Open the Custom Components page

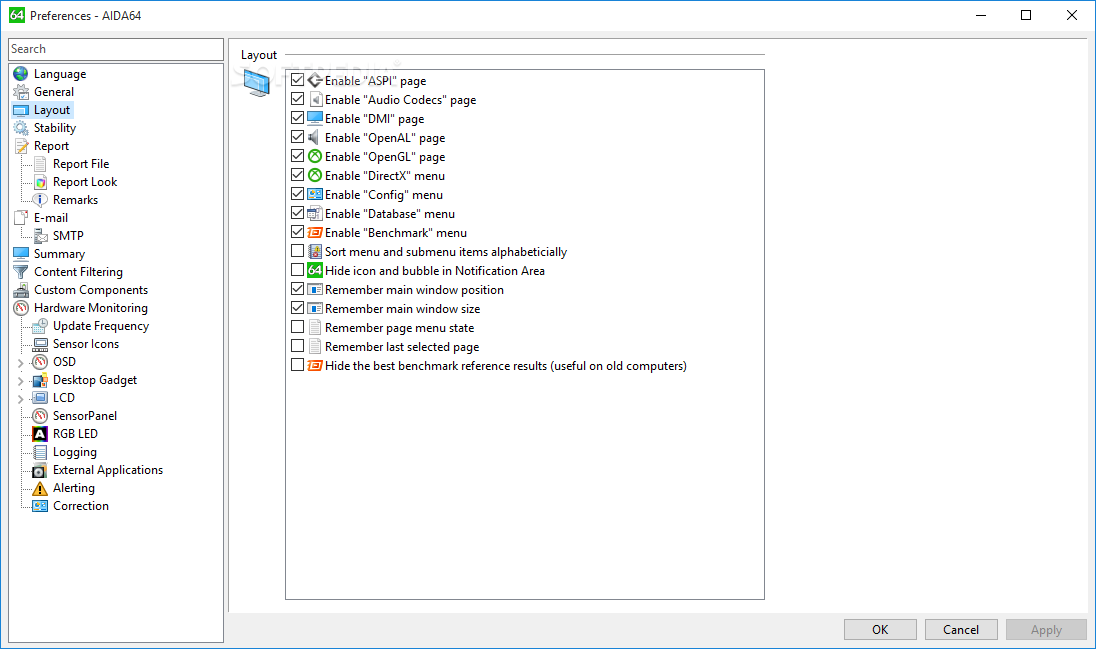pos(91,290)
